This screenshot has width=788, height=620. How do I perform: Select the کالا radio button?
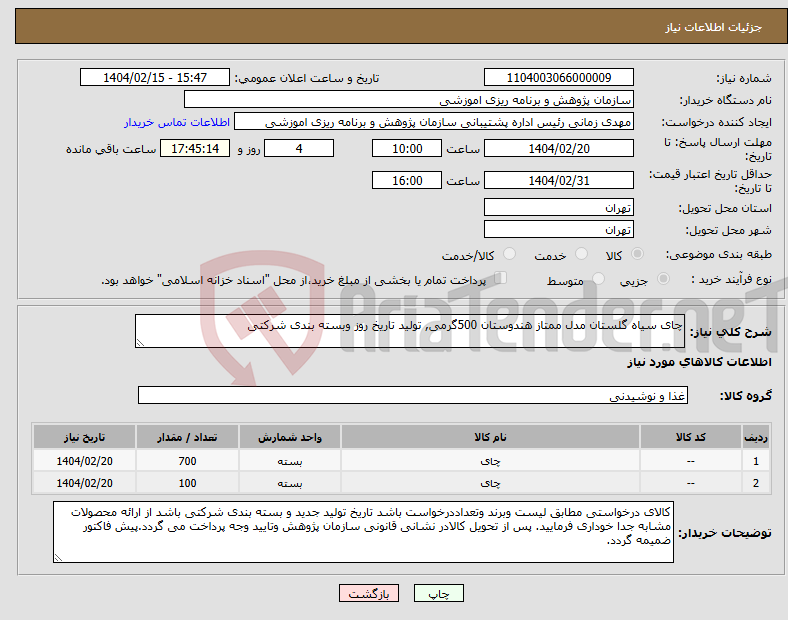pyautogui.click(x=637, y=254)
